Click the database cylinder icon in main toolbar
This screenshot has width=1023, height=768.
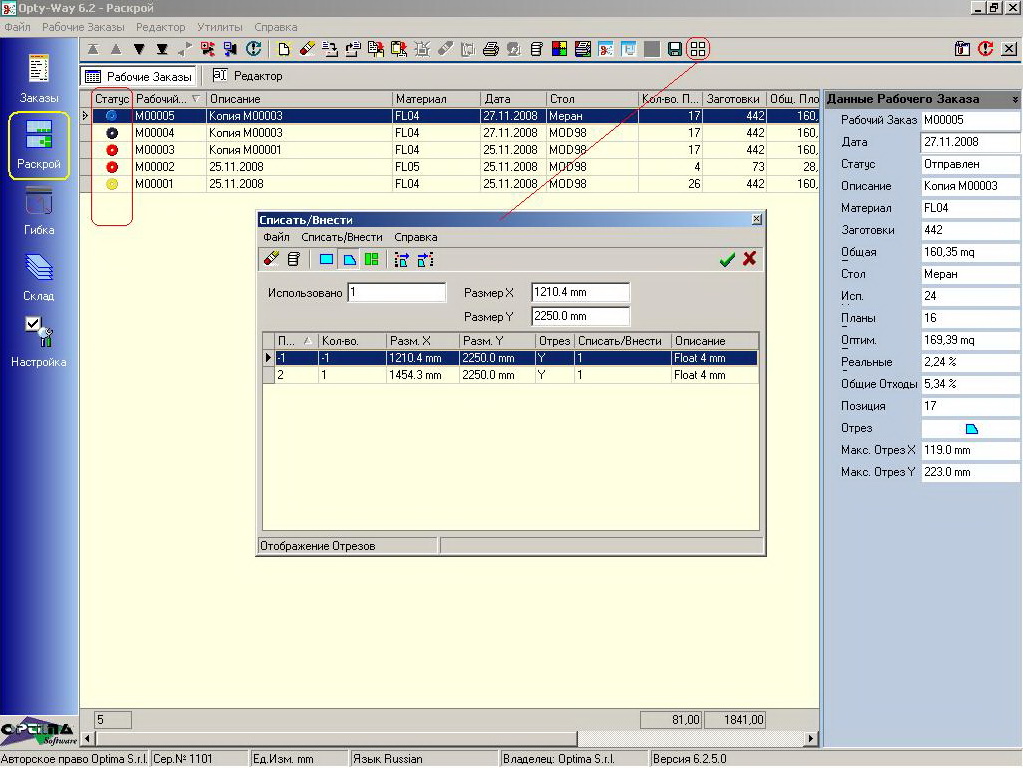point(536,49)
